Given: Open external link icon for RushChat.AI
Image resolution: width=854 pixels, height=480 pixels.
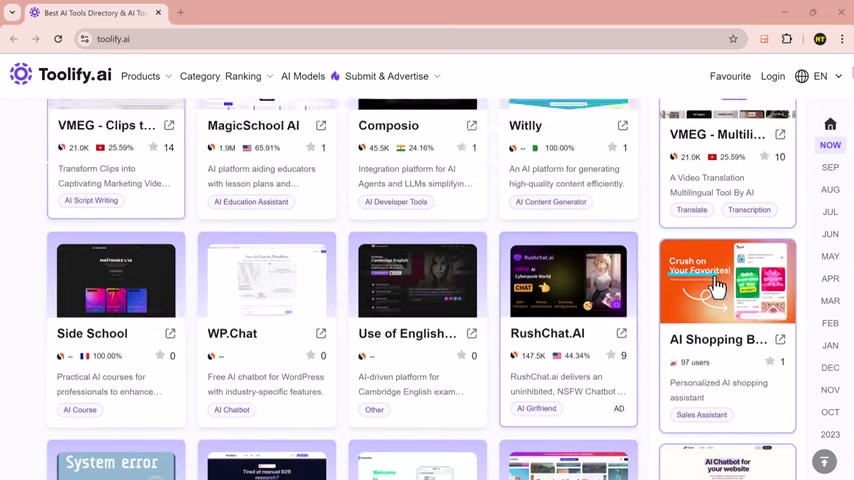Looking at the screenshot, I should tap(621, 333).
